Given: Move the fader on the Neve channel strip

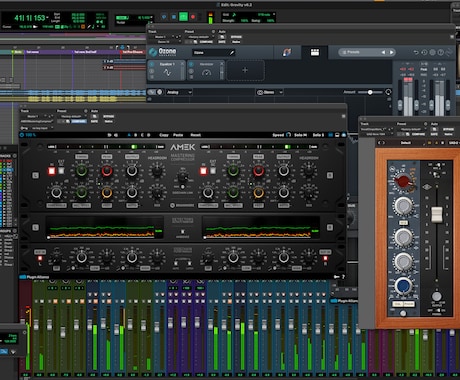Looking at the screenshot, I should pyautogui.click(x=437, y=214).
